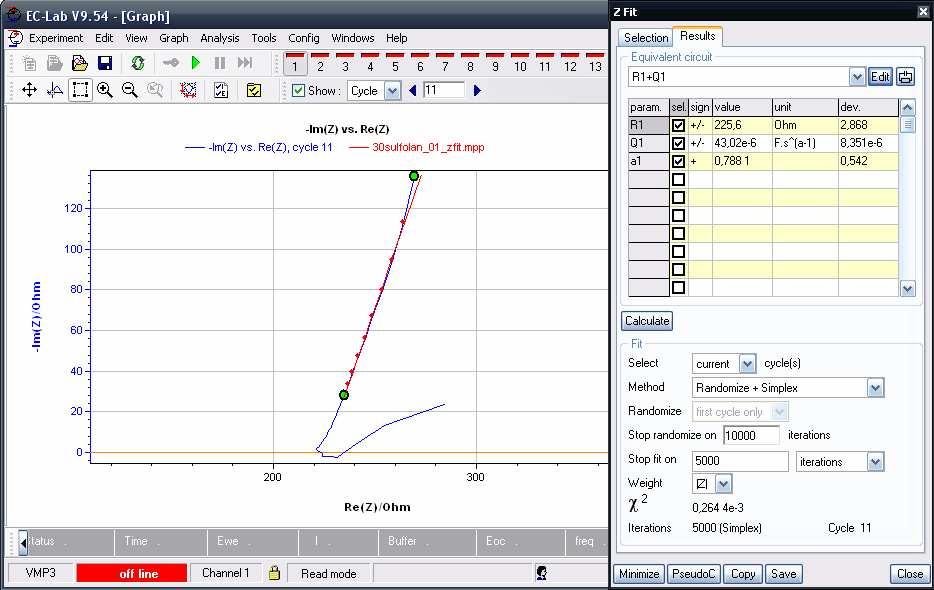Save with the floppy disk icon
The height and width of the screenshot is (590, 934).
click(x=105, y=63)
